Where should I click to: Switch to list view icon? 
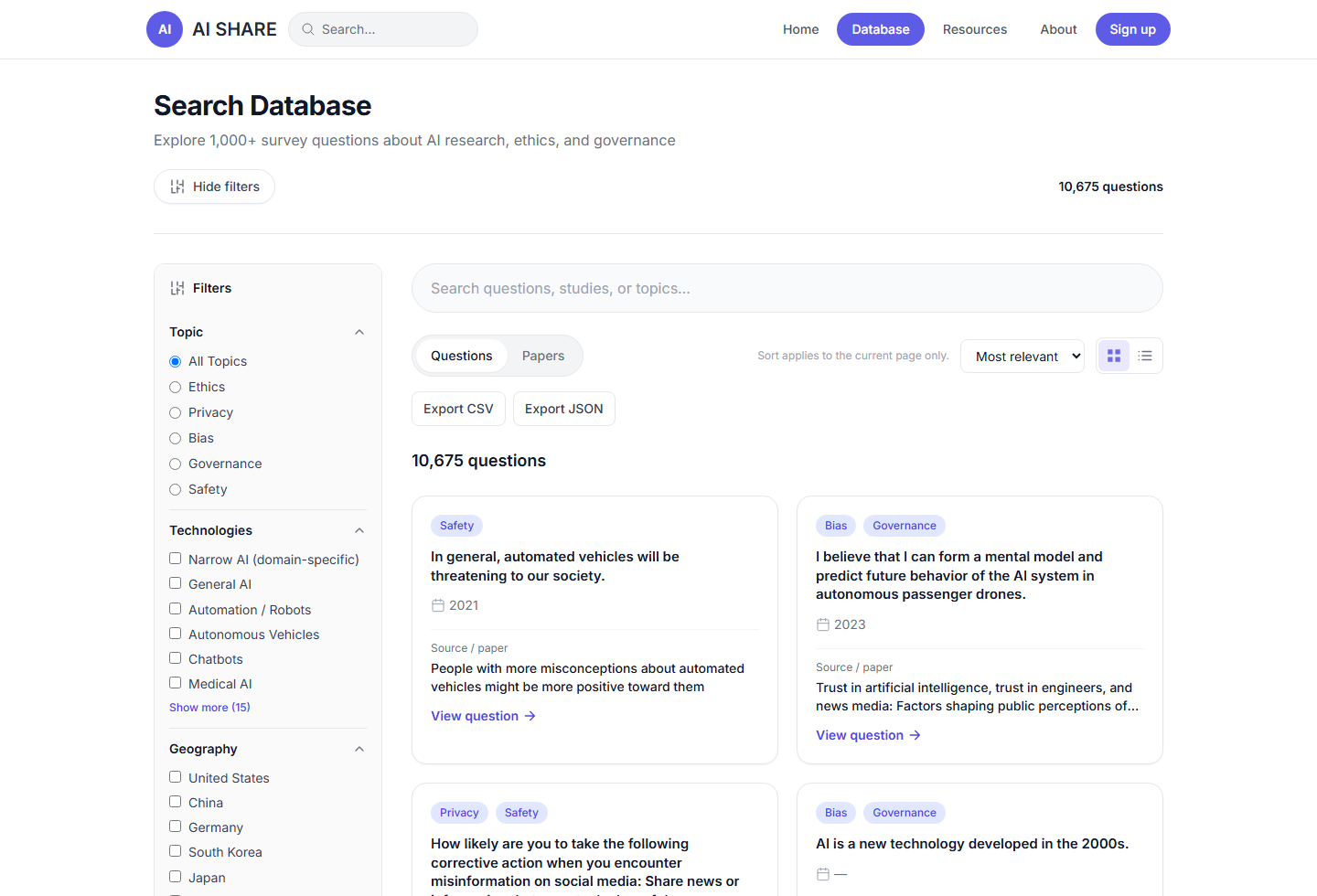[x=1145, y=356]
